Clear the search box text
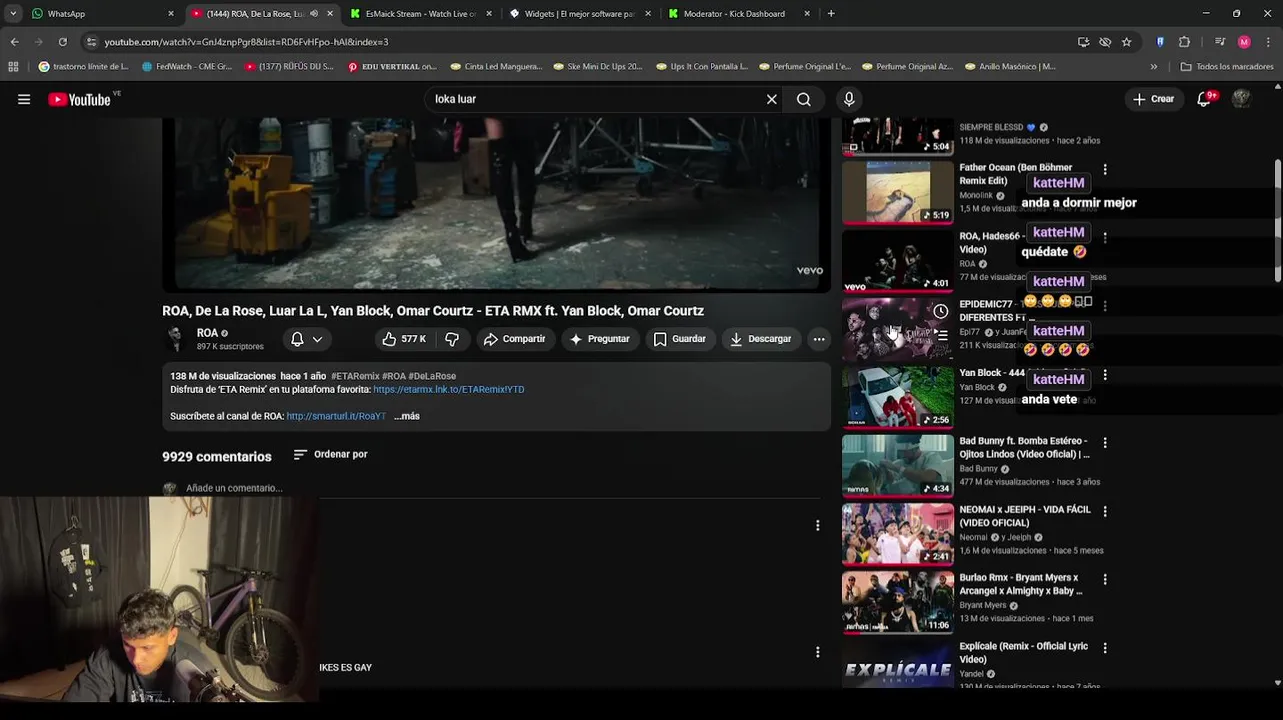This screenshot has height=720, width=1283. coord(771,99)
